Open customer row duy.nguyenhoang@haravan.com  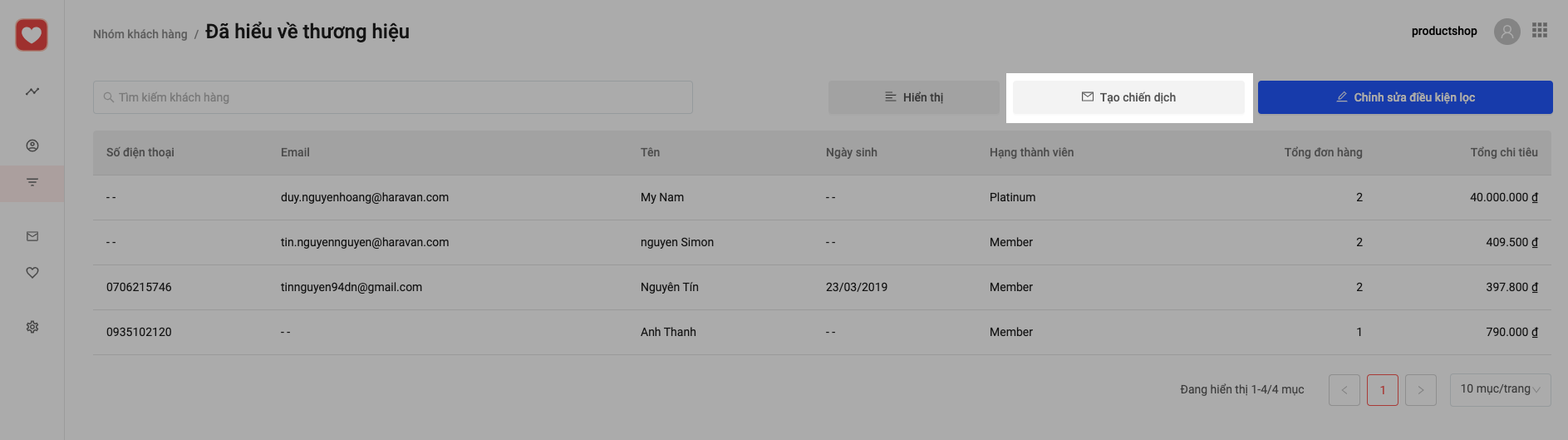click(364, 197)
